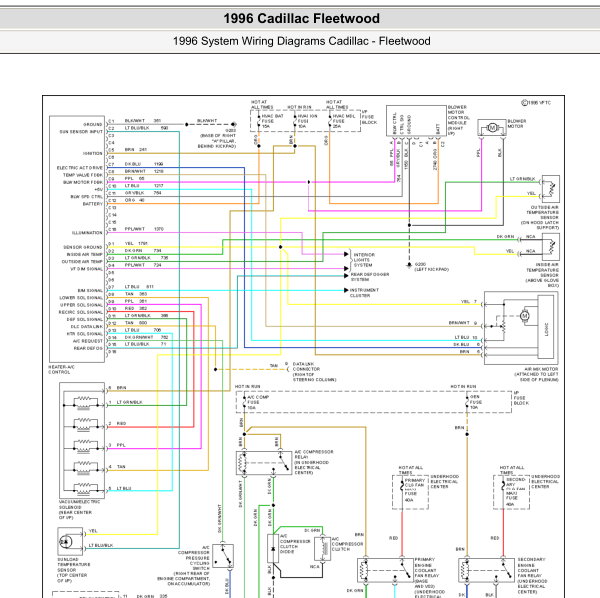Click the "INSTRUMENT CLUSTER" reference
Viewport: 600px width, 598px height.
click(364, 293)
